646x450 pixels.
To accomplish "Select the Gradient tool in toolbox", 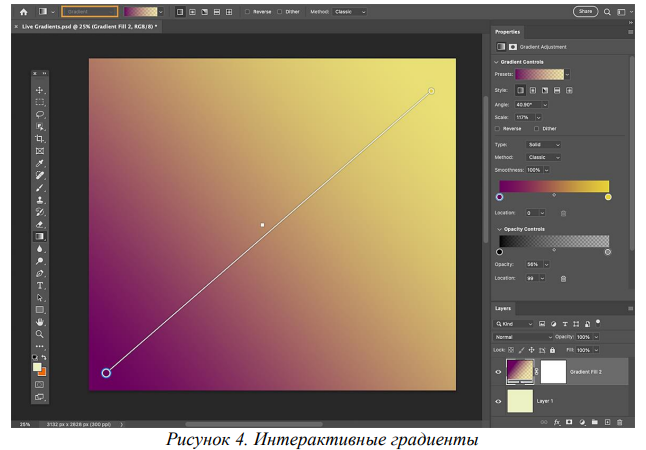I will point(40,237).
